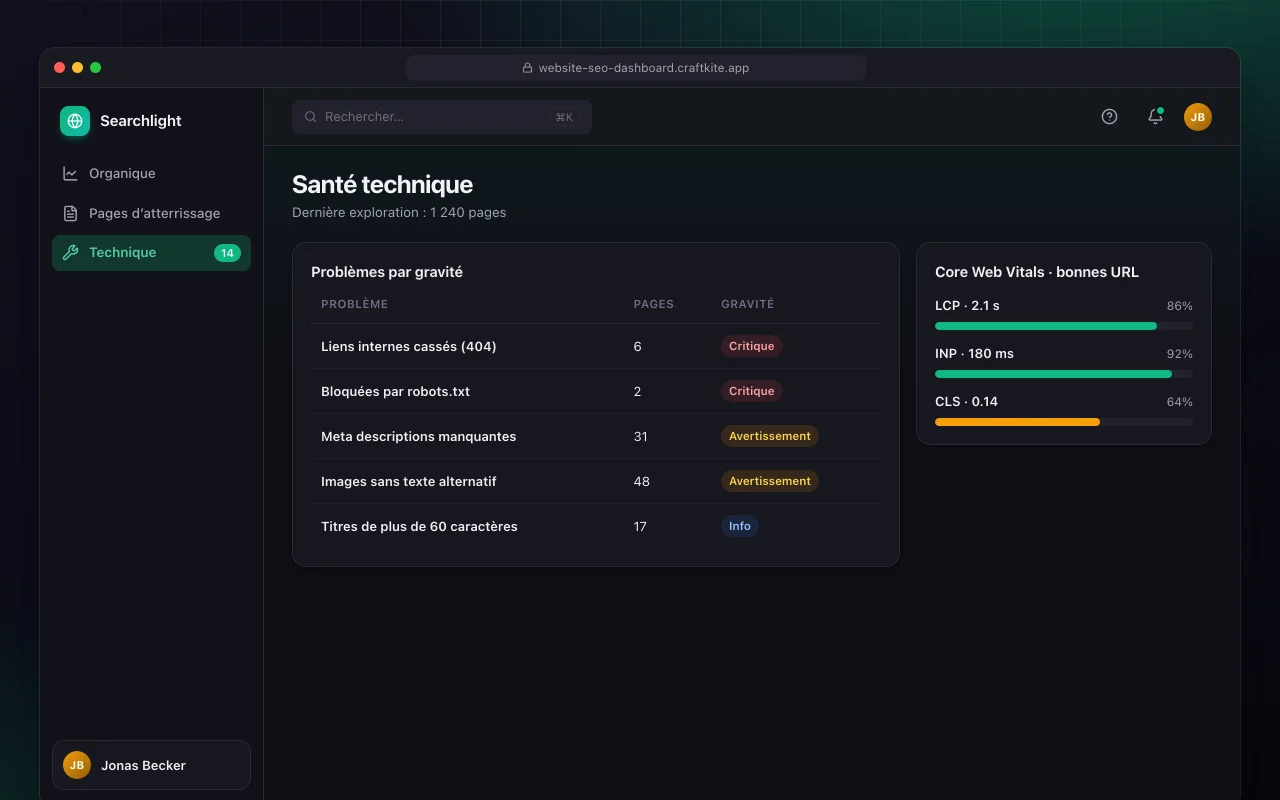Select Titres de plus de 60 caractères
The height and width of the screenshot is (800, 1280).
tap(596, 526)
